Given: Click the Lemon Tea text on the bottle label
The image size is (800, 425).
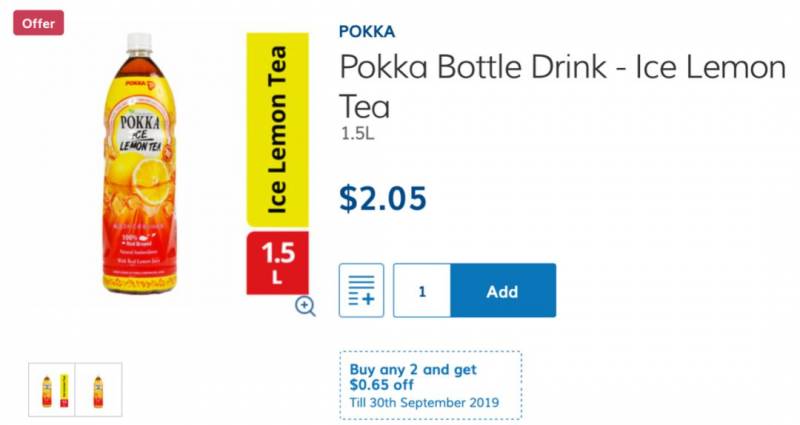Looking at the screenshot, I should pyautogui.click(x=141, y=147).
